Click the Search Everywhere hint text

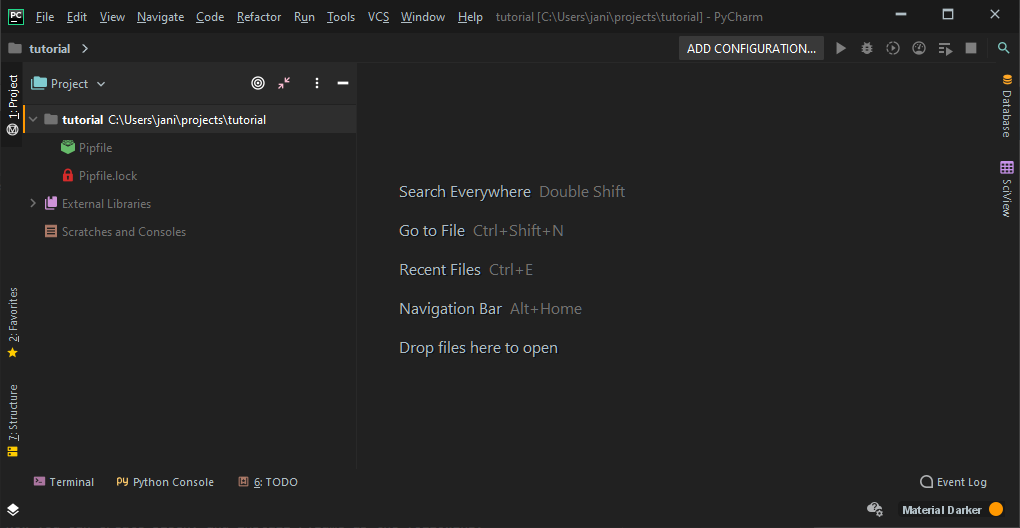(x=464, y=192)
